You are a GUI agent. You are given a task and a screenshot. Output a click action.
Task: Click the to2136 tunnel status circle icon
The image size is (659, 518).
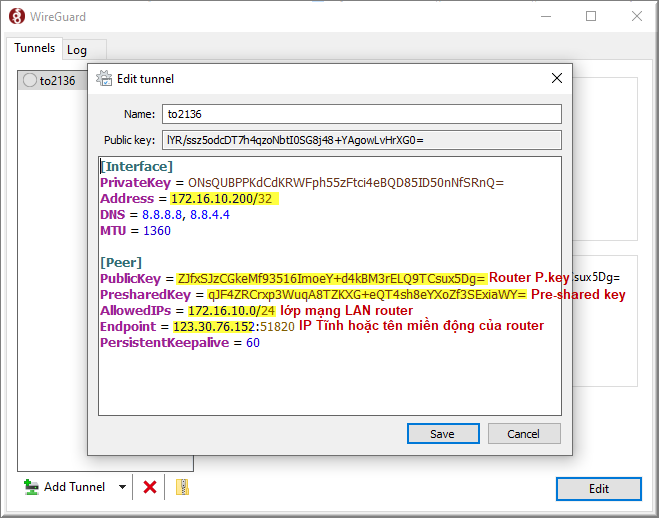pos(30,80)
